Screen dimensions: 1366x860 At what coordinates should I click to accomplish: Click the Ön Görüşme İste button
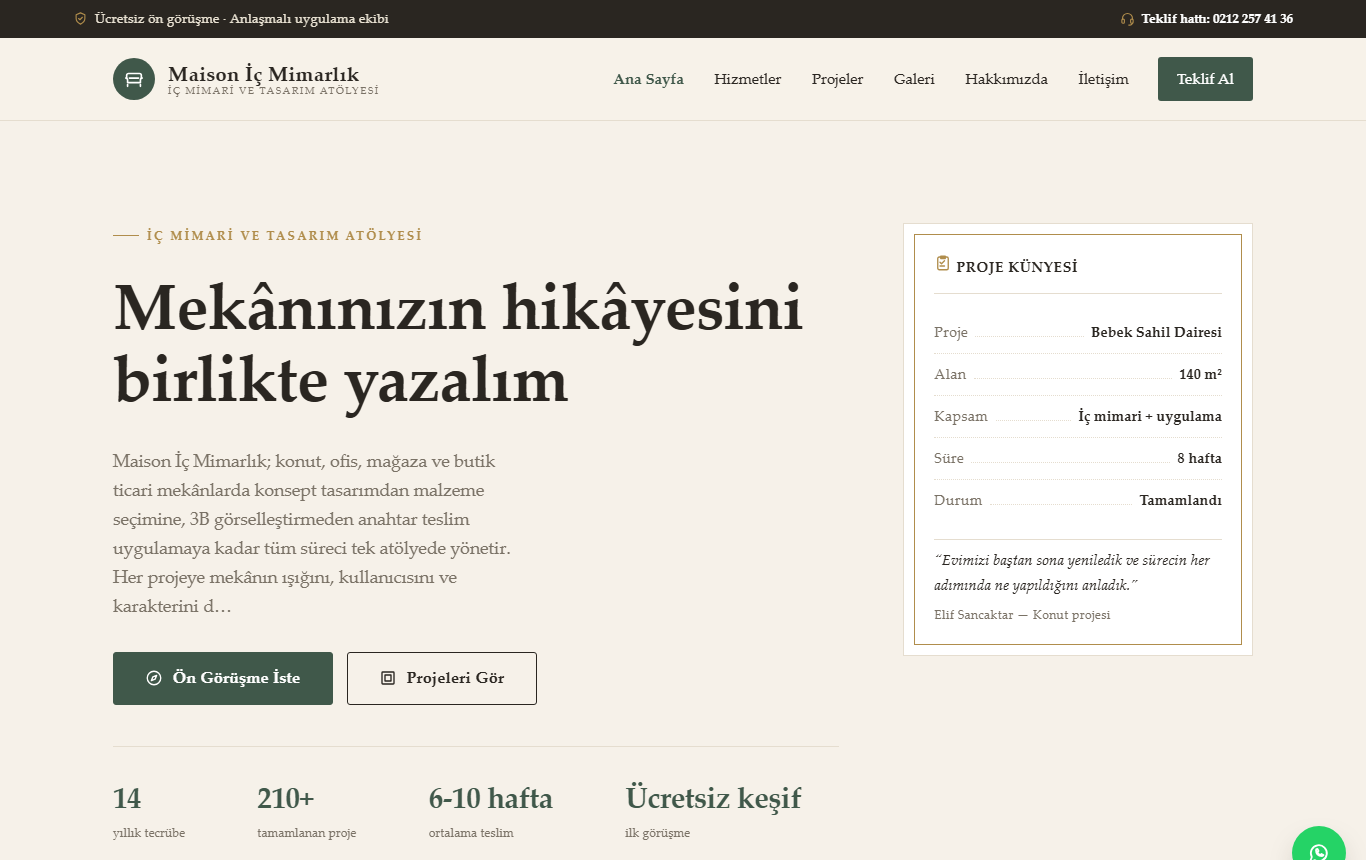[223, 678]
